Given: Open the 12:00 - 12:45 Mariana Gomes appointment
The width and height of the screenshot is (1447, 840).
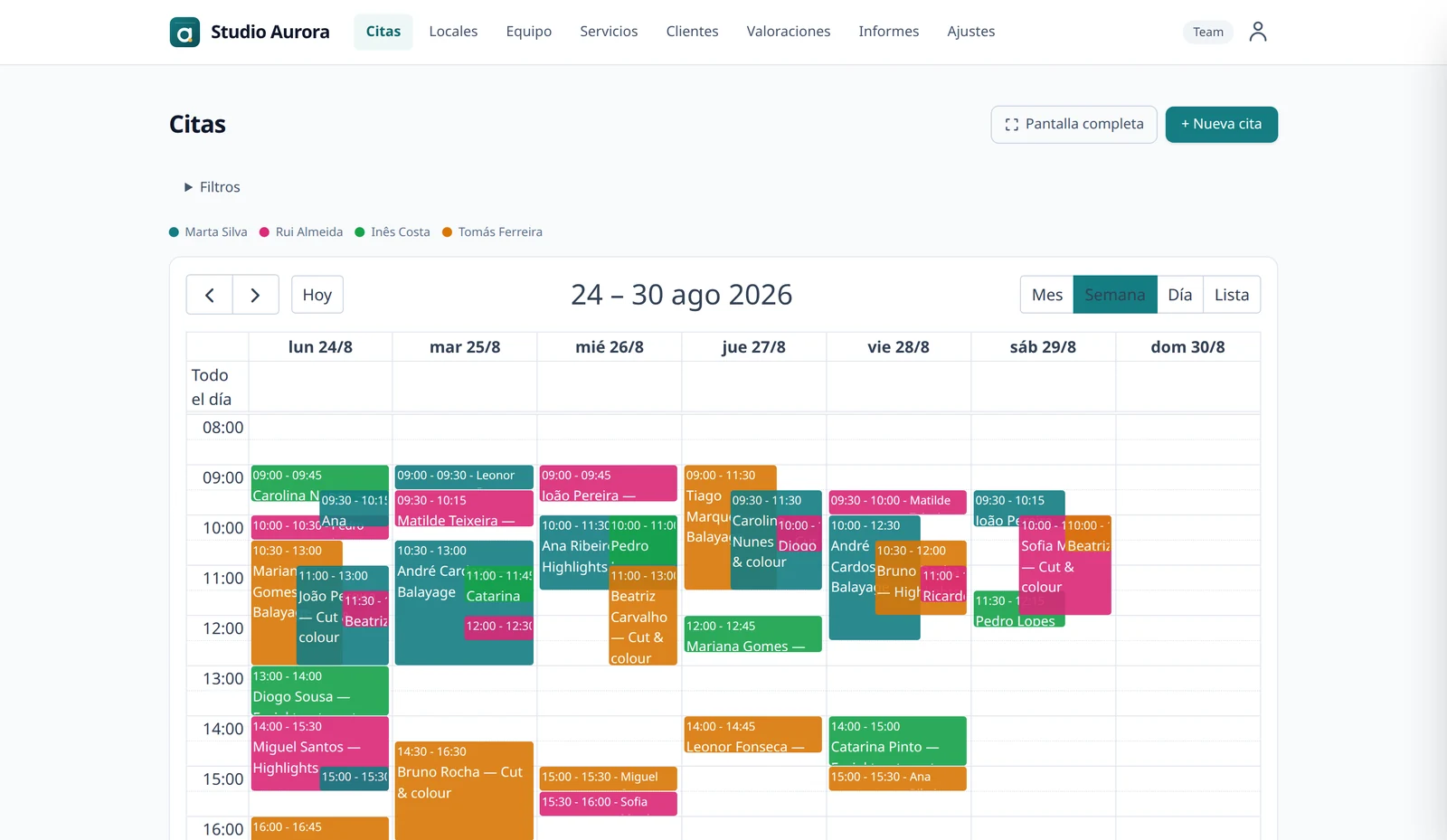Looking at the screenshot, I should click(753, 635).
